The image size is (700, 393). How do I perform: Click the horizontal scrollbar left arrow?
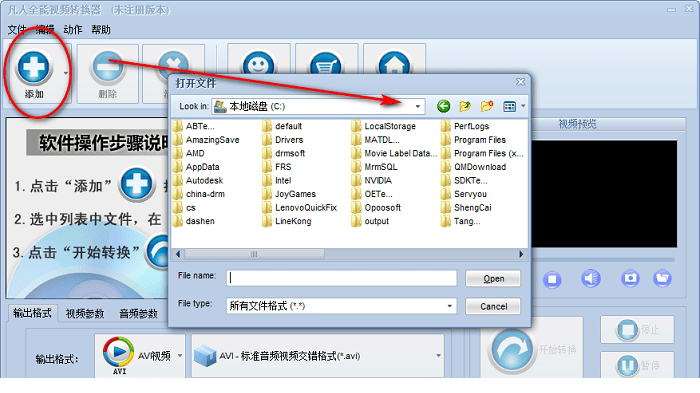pyautogui.click(x=178, y=254)
